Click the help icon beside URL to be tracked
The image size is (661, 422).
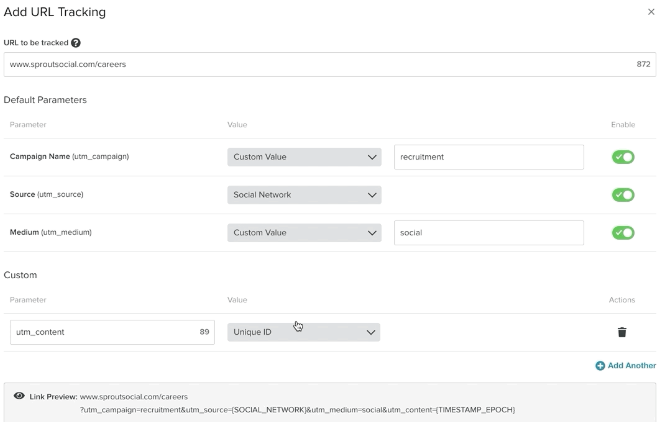coord(76,43)
